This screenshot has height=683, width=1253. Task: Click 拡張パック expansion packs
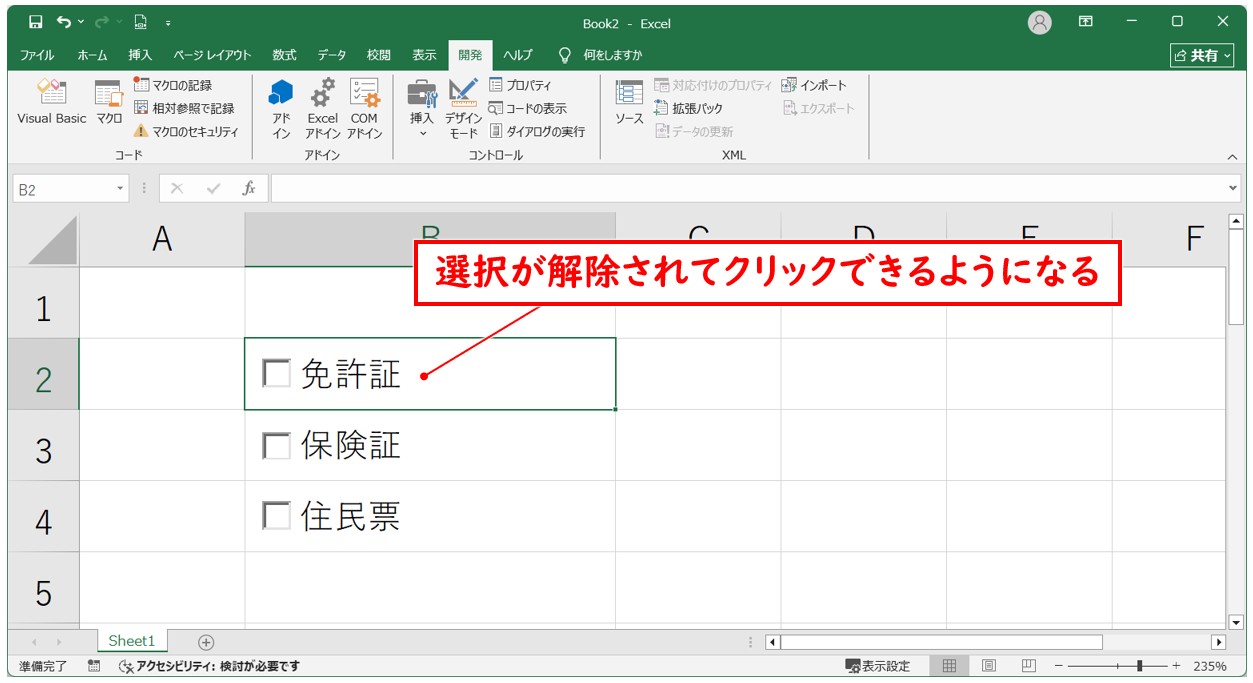pos(688,108)
